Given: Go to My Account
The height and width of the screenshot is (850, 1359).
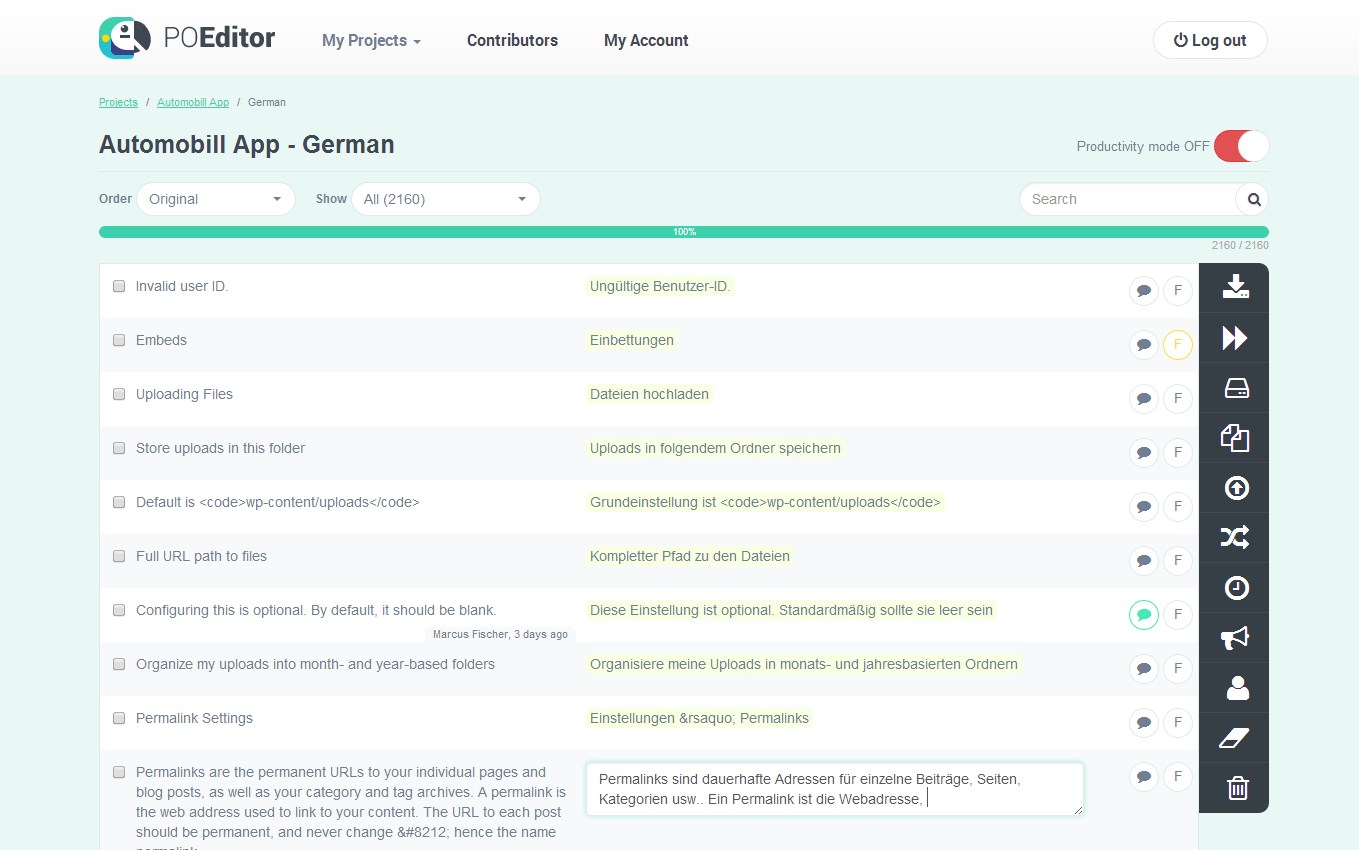Looking at the screenshot, I should (x=646, y=41).
